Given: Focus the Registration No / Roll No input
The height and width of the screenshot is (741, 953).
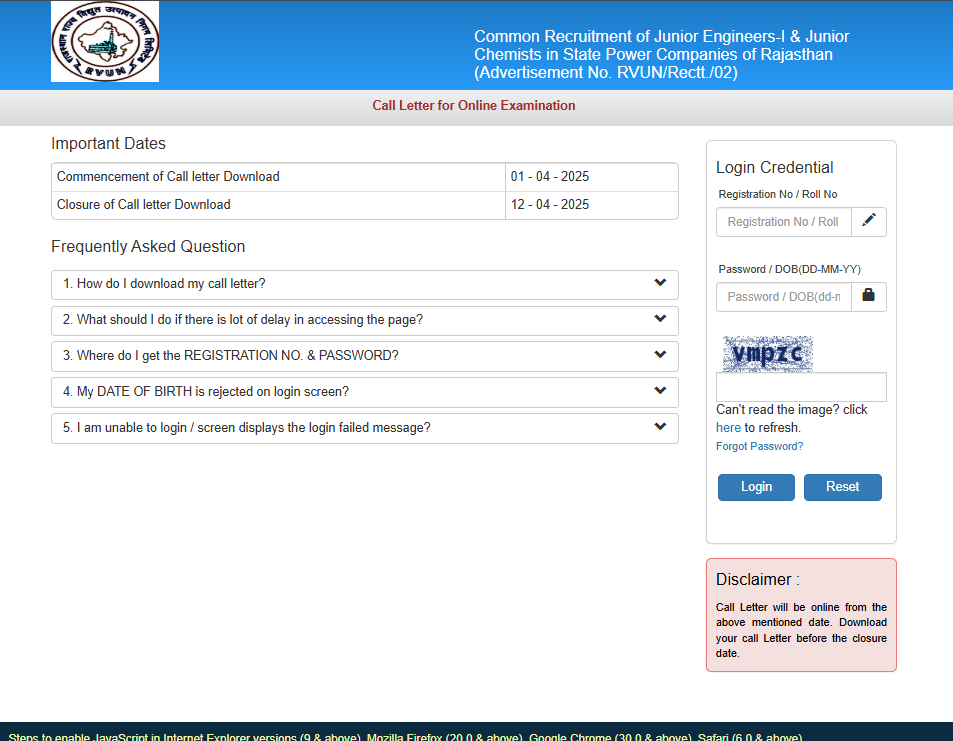Looking at the screenshot, I should (x=783, y=222).
